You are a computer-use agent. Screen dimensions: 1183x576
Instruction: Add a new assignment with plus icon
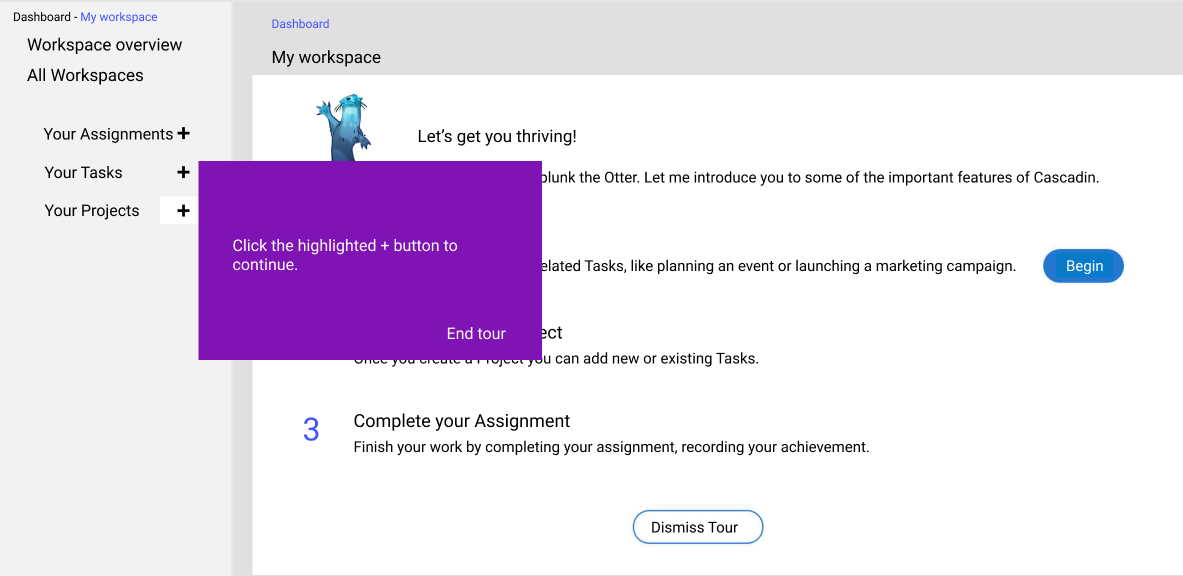pyautogui.click(x=183, y=134)
